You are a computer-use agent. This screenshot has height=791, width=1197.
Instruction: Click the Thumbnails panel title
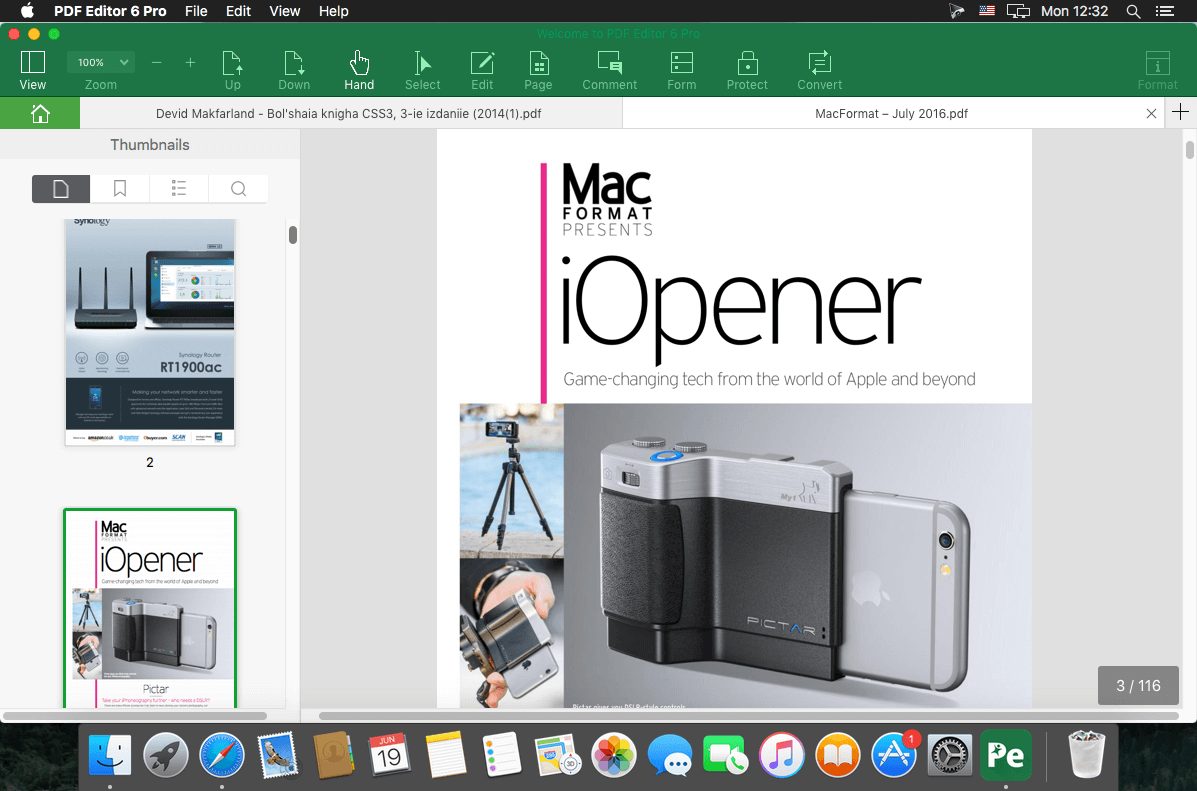point(150,144)
